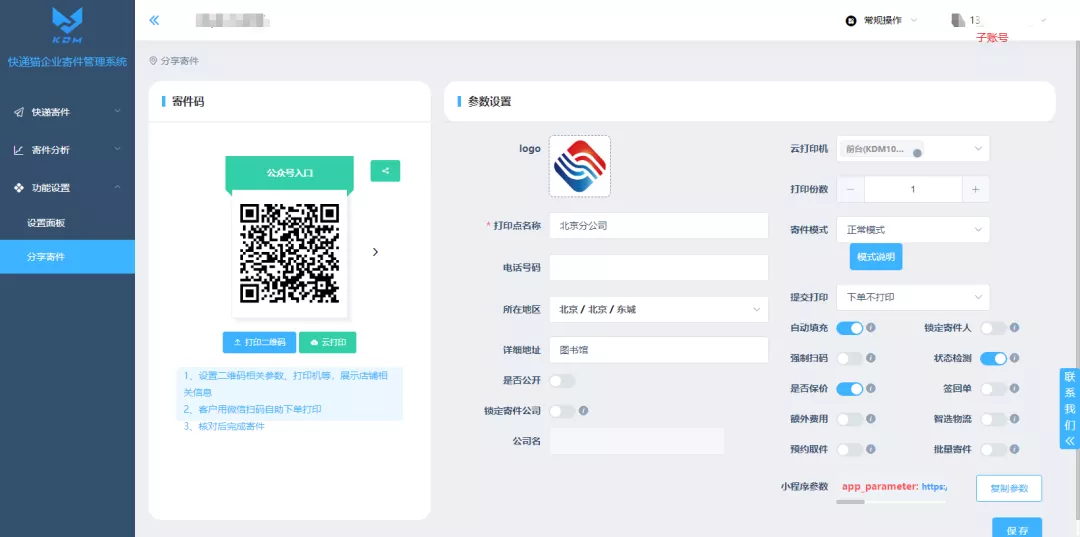Click the 复制参数 button
The height and width of the screenshot is (537, 1080).
pyautogui.click(x=1009, y=488)
